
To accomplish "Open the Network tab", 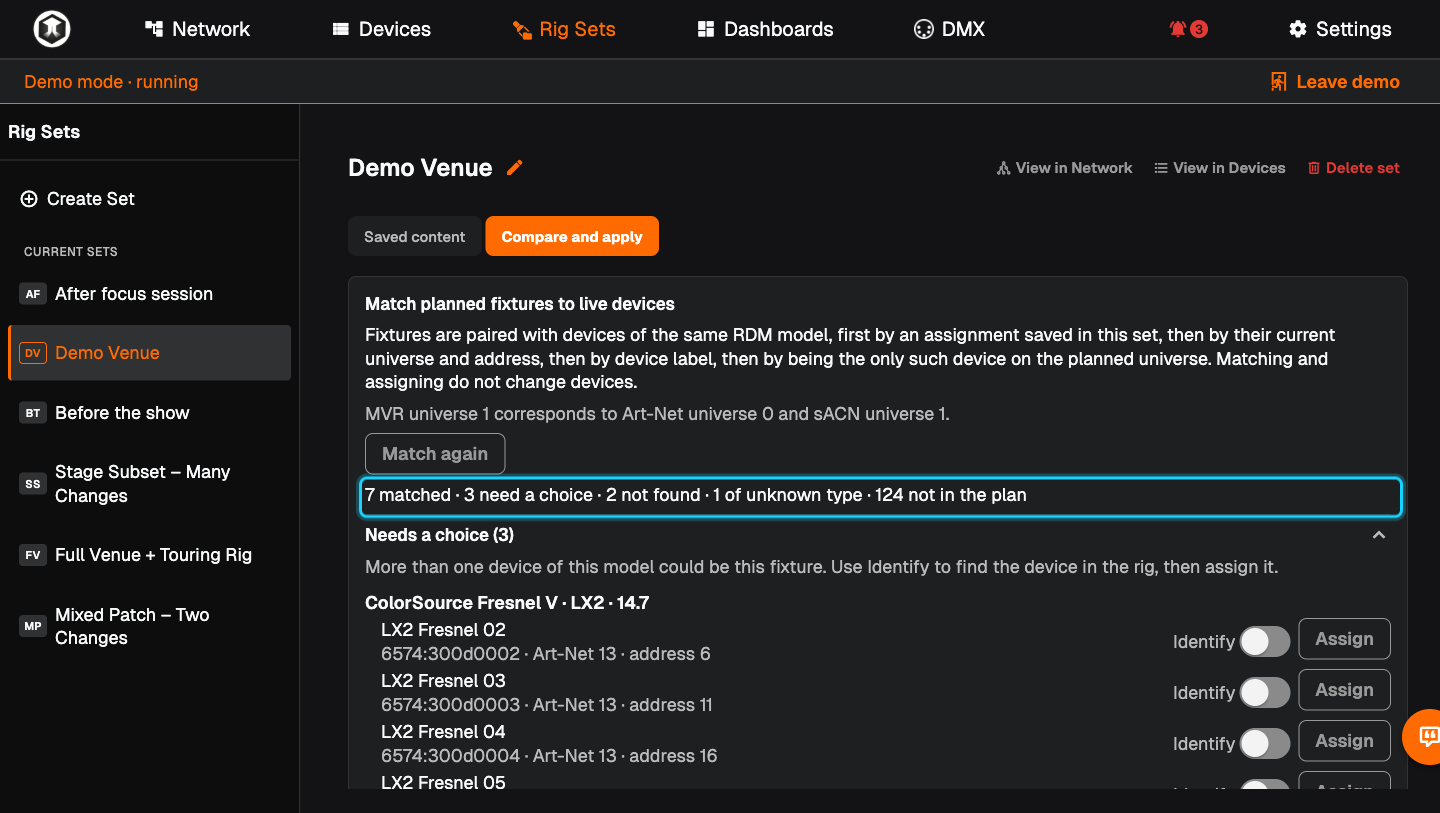I will [197, 29].
